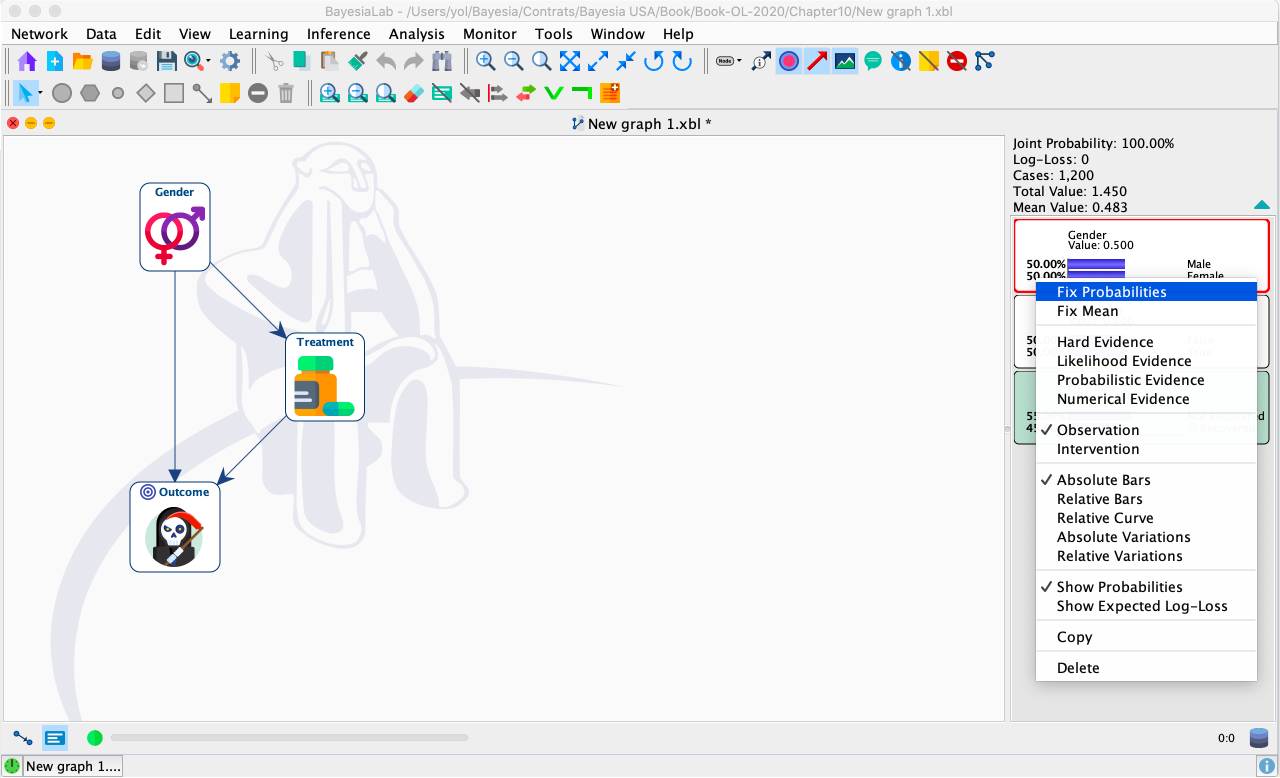
Task: Click the Zoom In magnifier in top toolbar
Action: point(486,61)
